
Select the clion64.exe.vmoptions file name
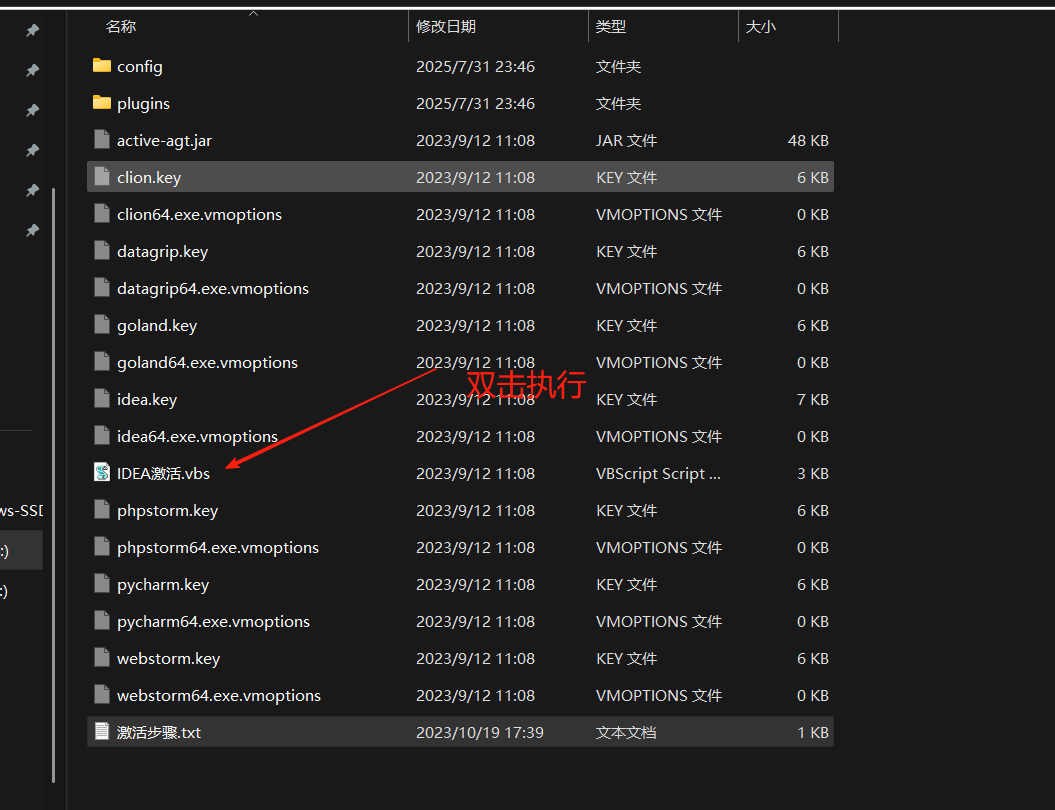point(199,215)
